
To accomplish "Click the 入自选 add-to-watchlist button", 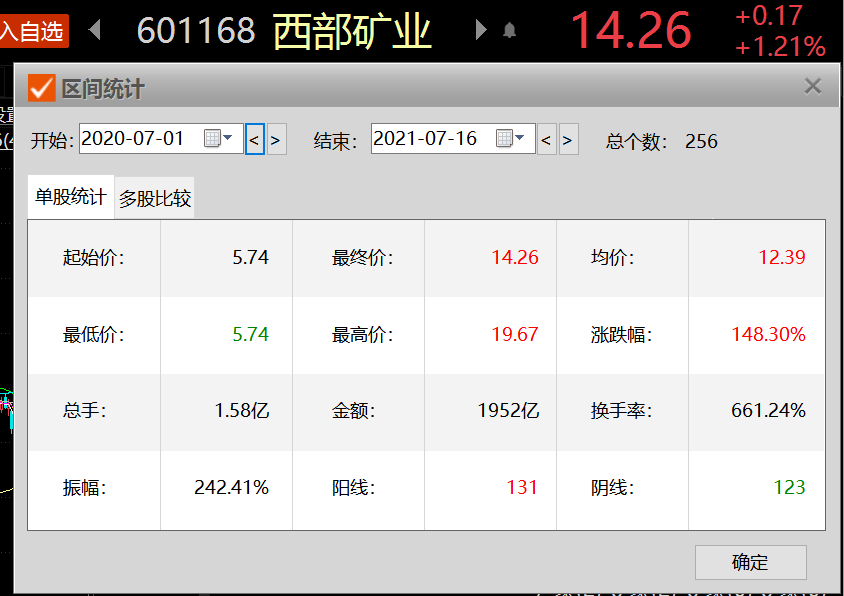I will click(x=32, y=31).
